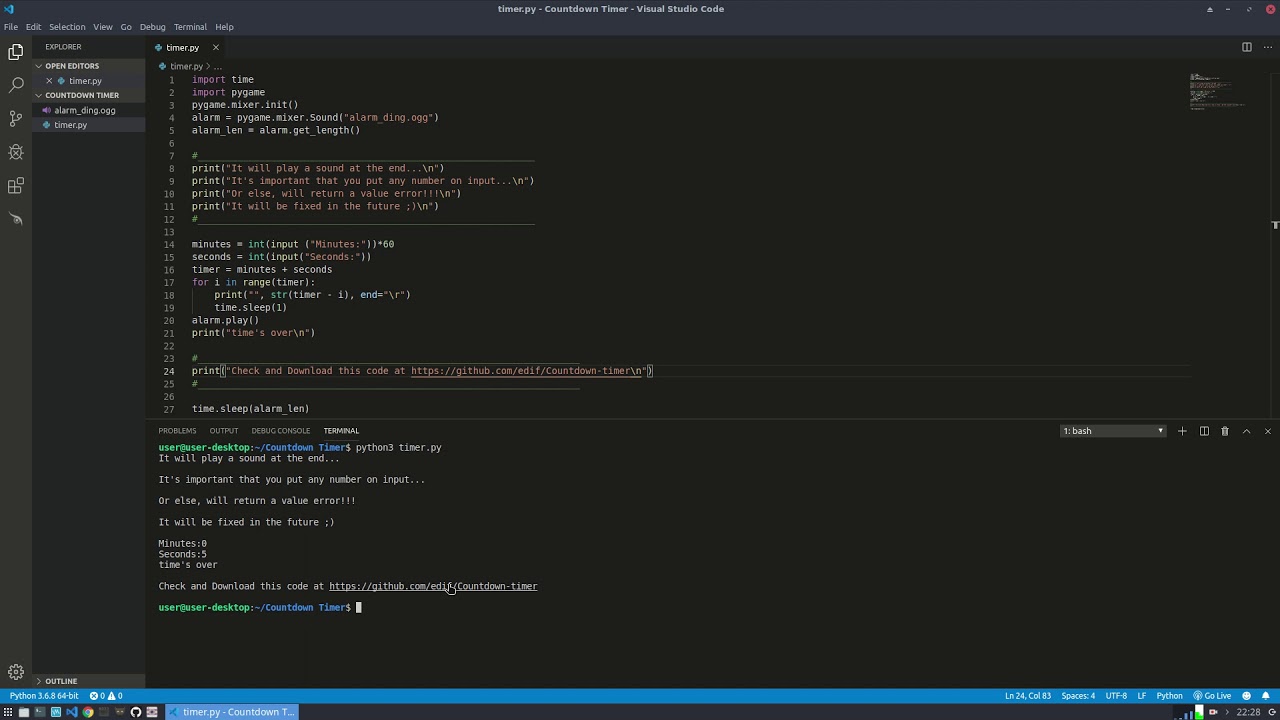Select the Terminal panel tab

tap(341, 431)
